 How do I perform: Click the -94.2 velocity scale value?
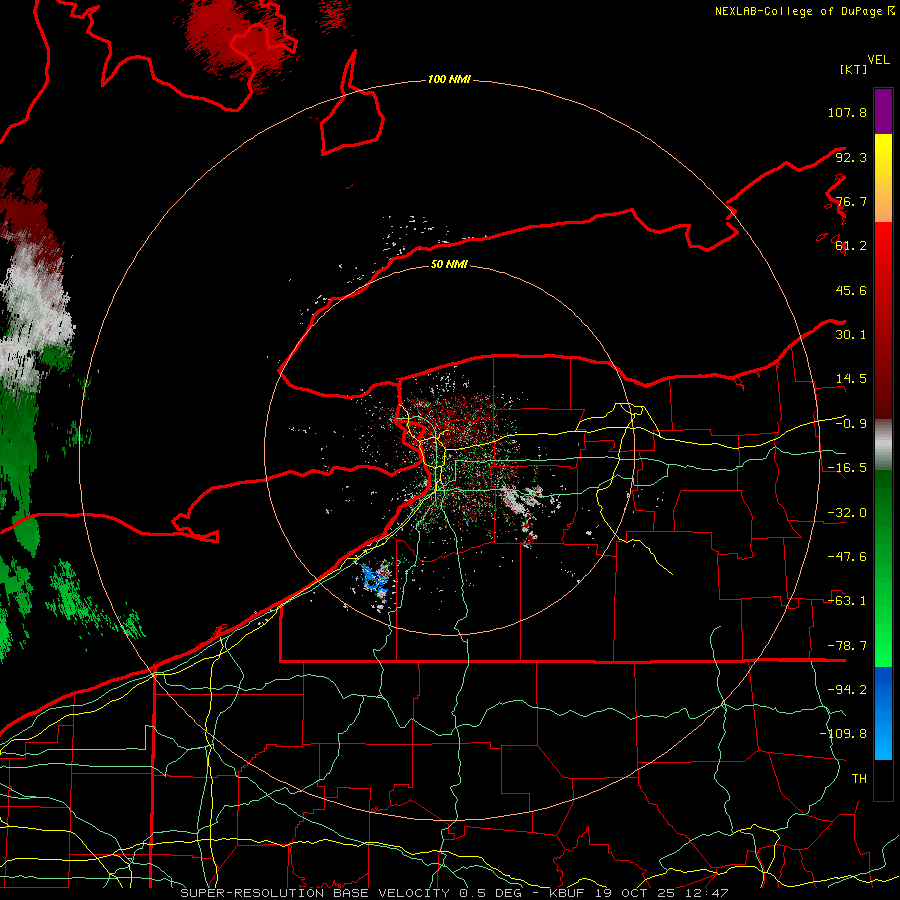pos(847,690)
